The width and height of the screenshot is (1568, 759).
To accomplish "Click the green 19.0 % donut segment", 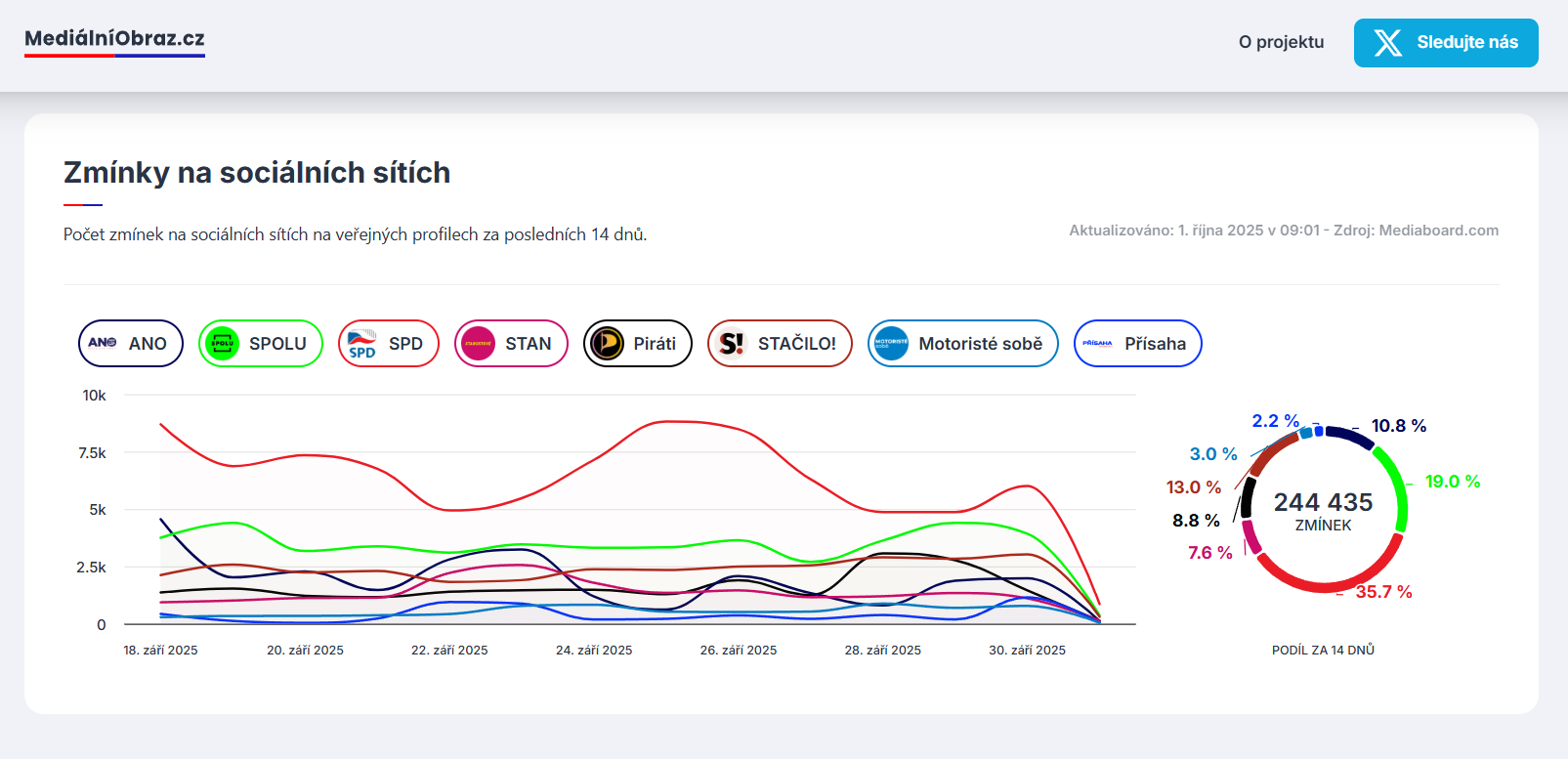I will 1399,488.
